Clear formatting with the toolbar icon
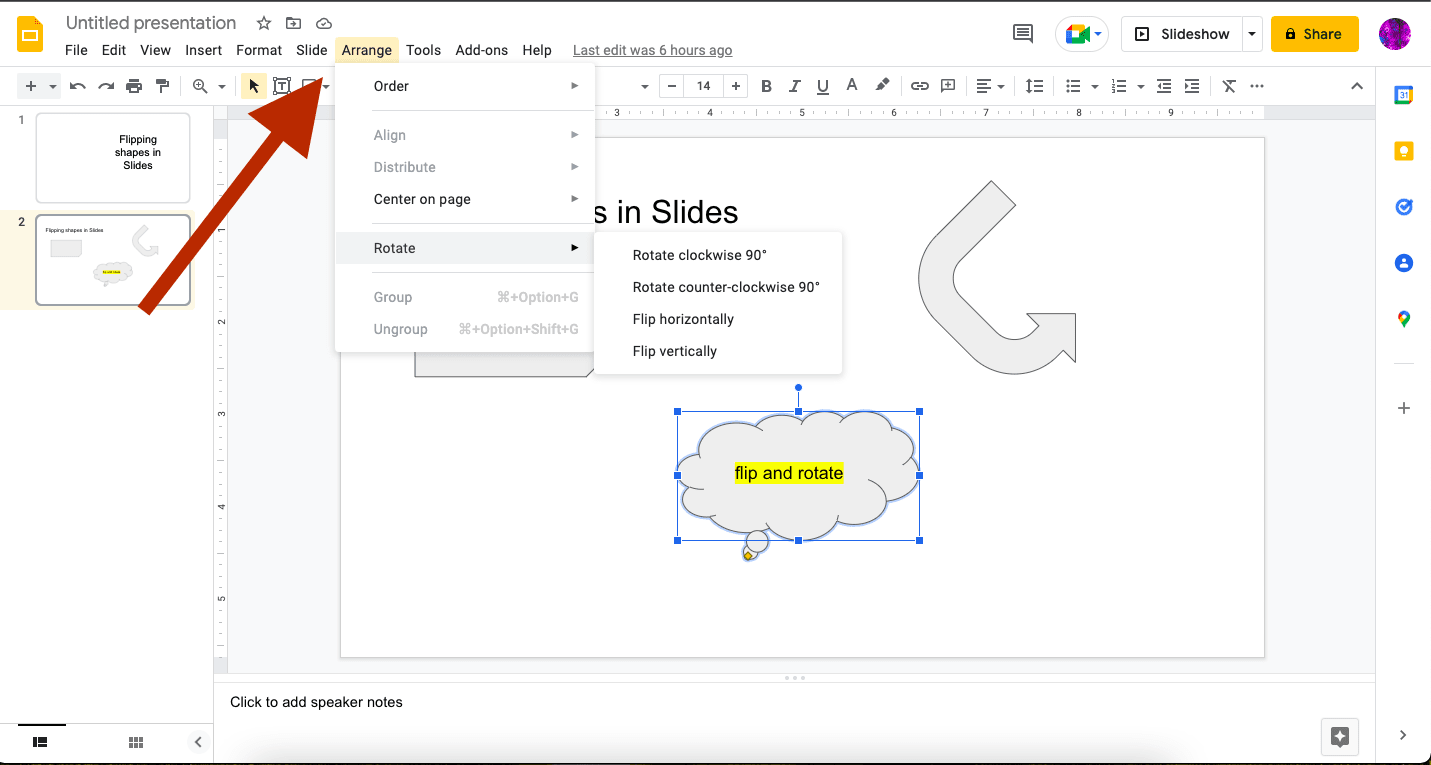 [1229, 86]
